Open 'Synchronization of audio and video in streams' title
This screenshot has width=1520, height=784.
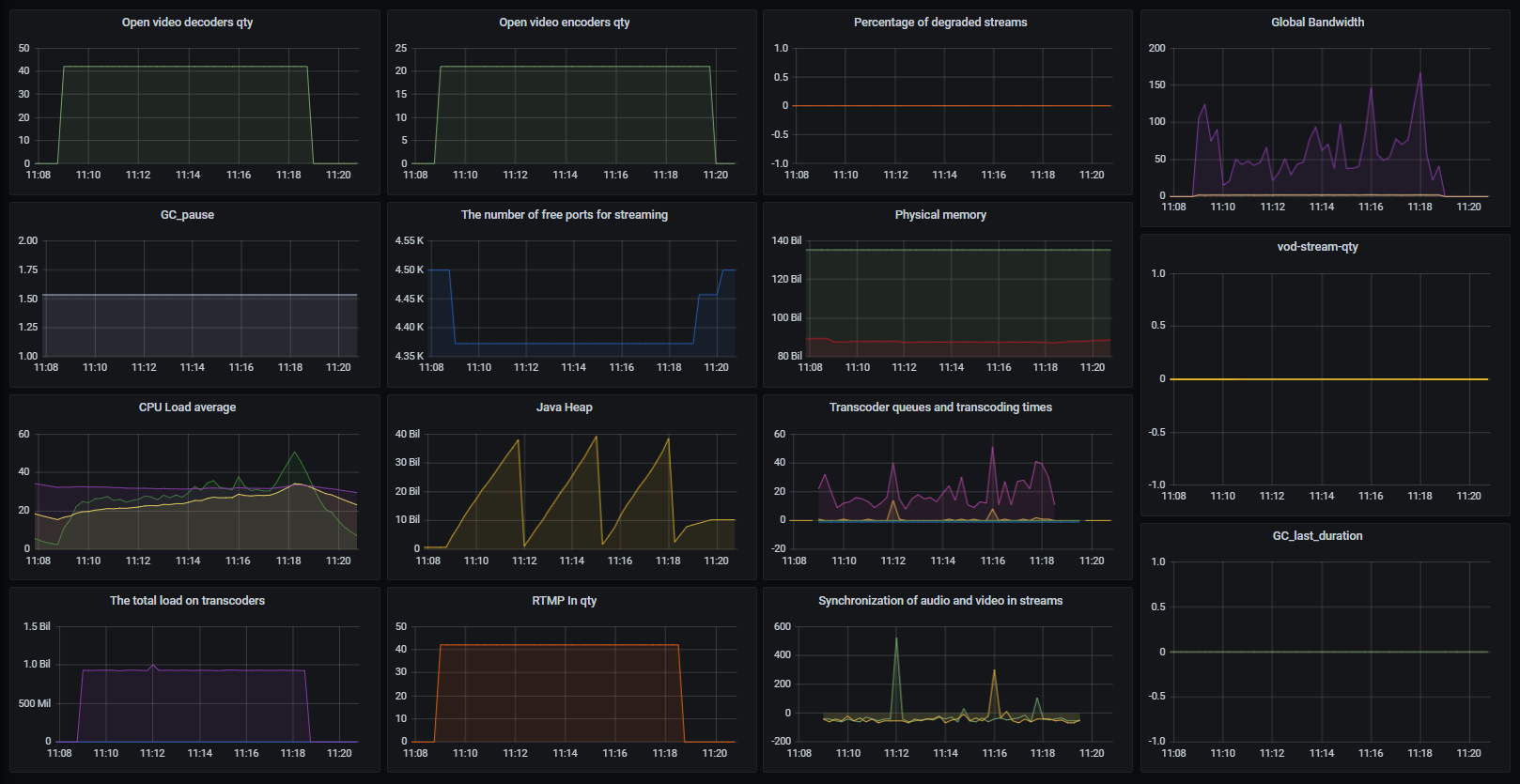point(940,600)
